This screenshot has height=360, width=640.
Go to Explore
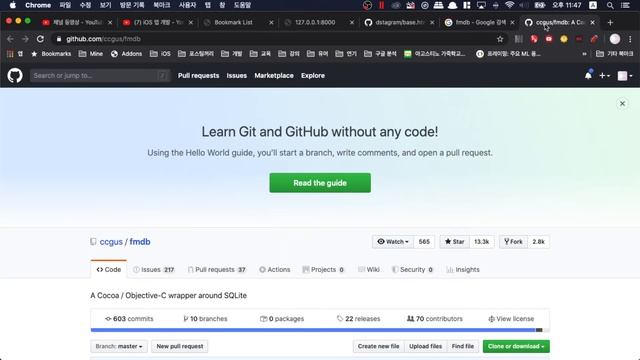click(x=313, y=76)
